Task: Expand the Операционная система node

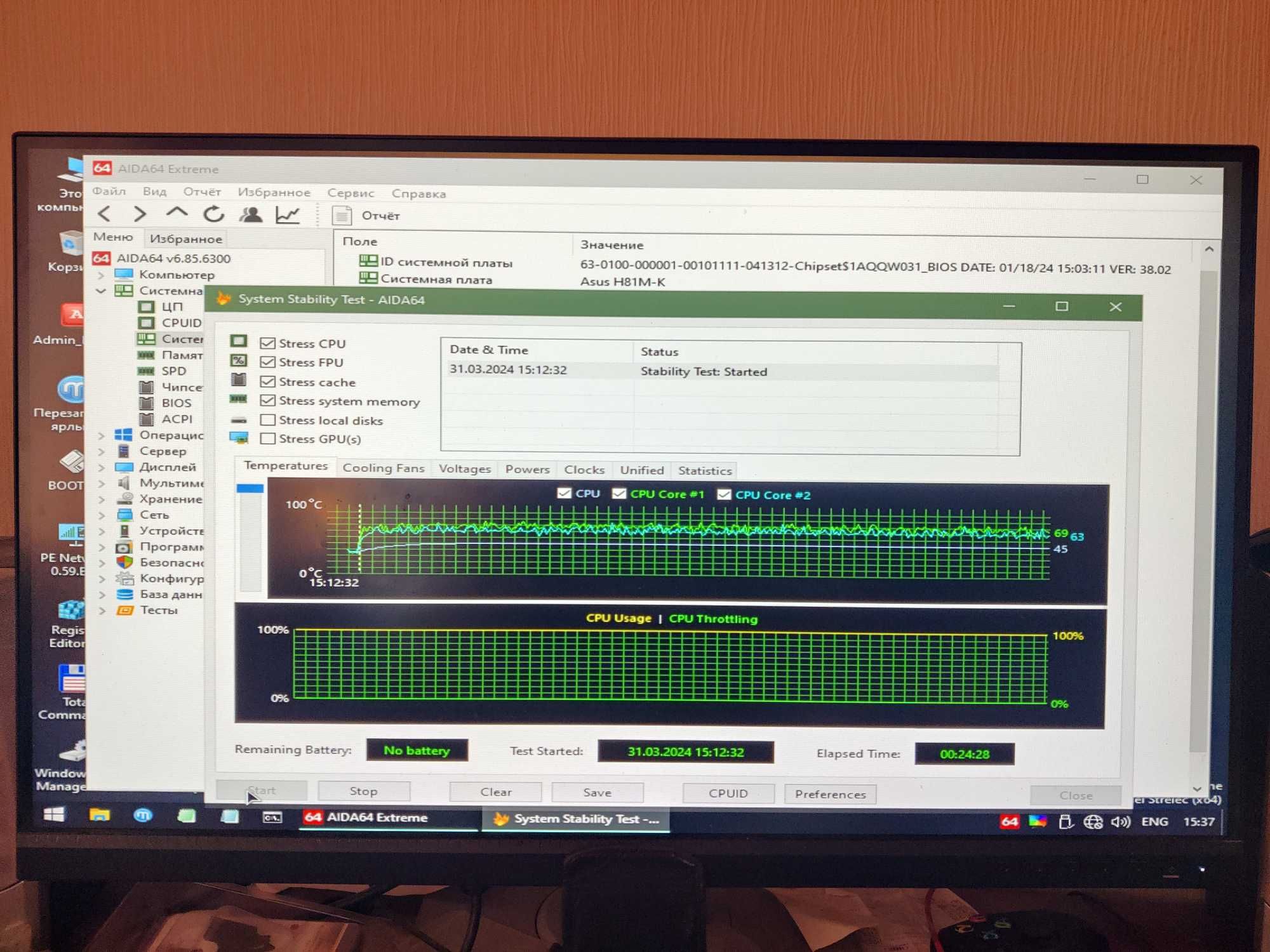Action: coord(102,435)
